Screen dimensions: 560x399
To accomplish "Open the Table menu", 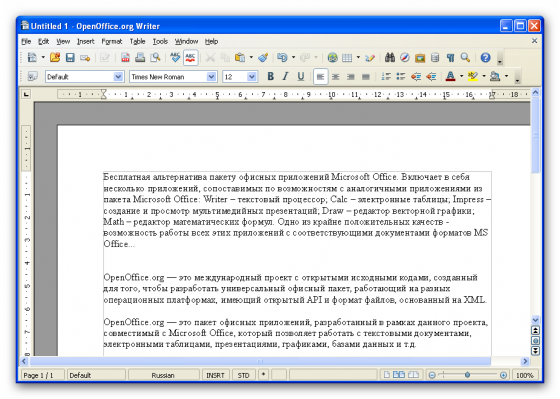I will [137, 41].
